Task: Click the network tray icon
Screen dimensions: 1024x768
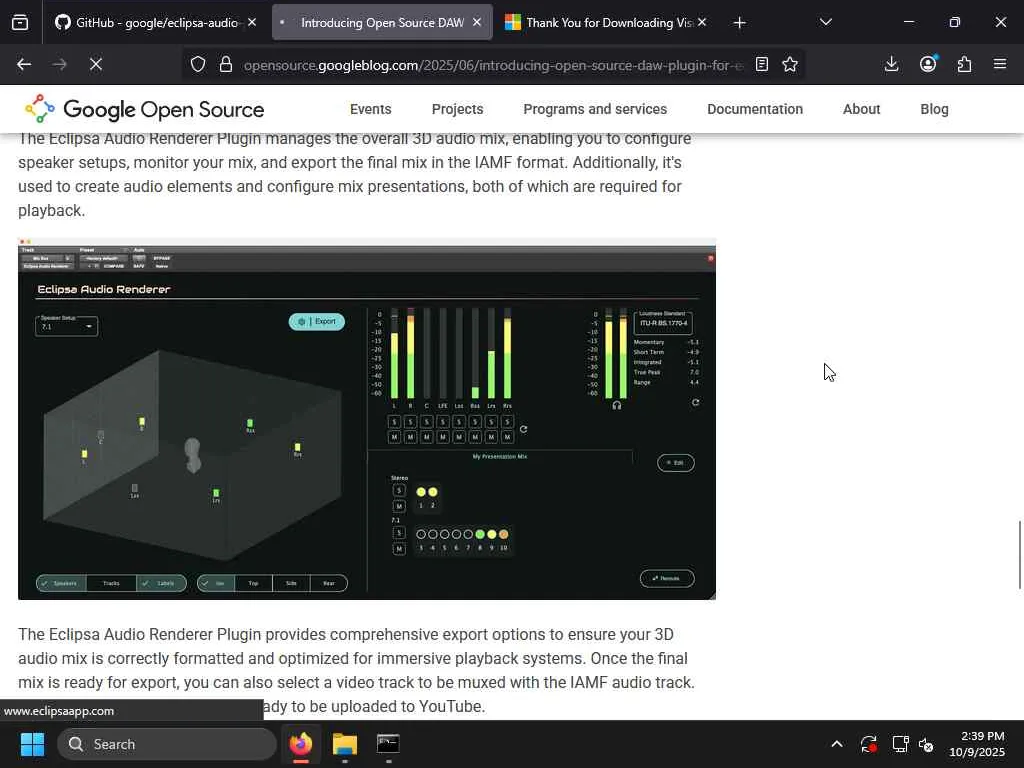Action: tap(901, 744)
